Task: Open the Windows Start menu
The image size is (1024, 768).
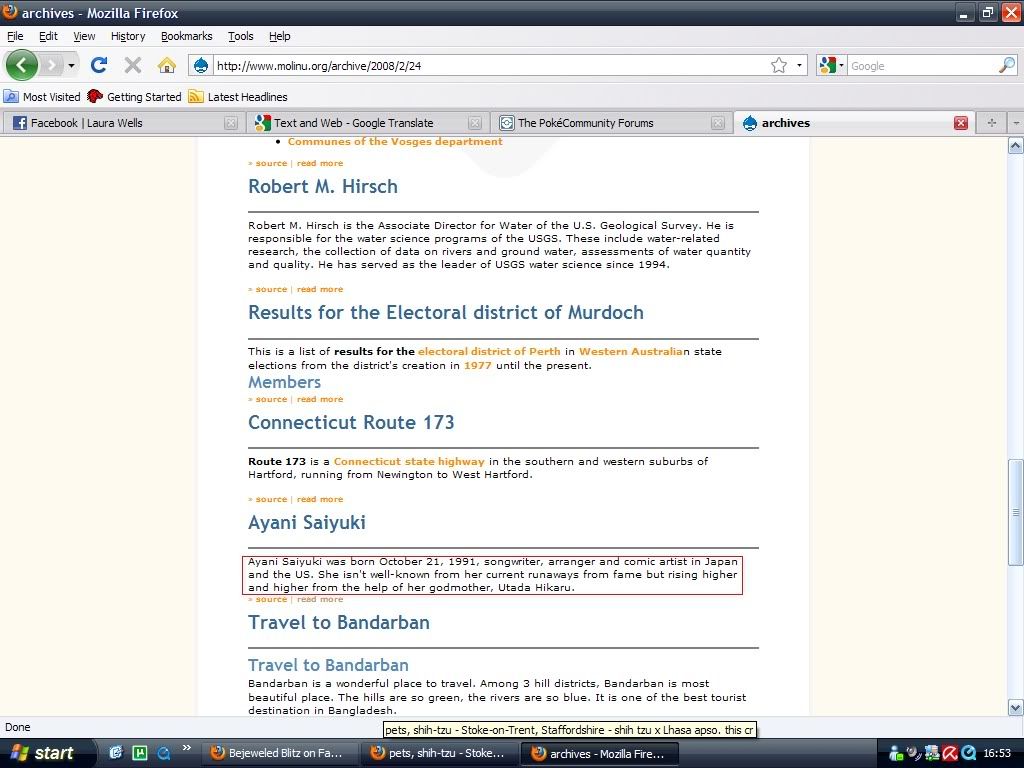Action: [x=42, y=753]
